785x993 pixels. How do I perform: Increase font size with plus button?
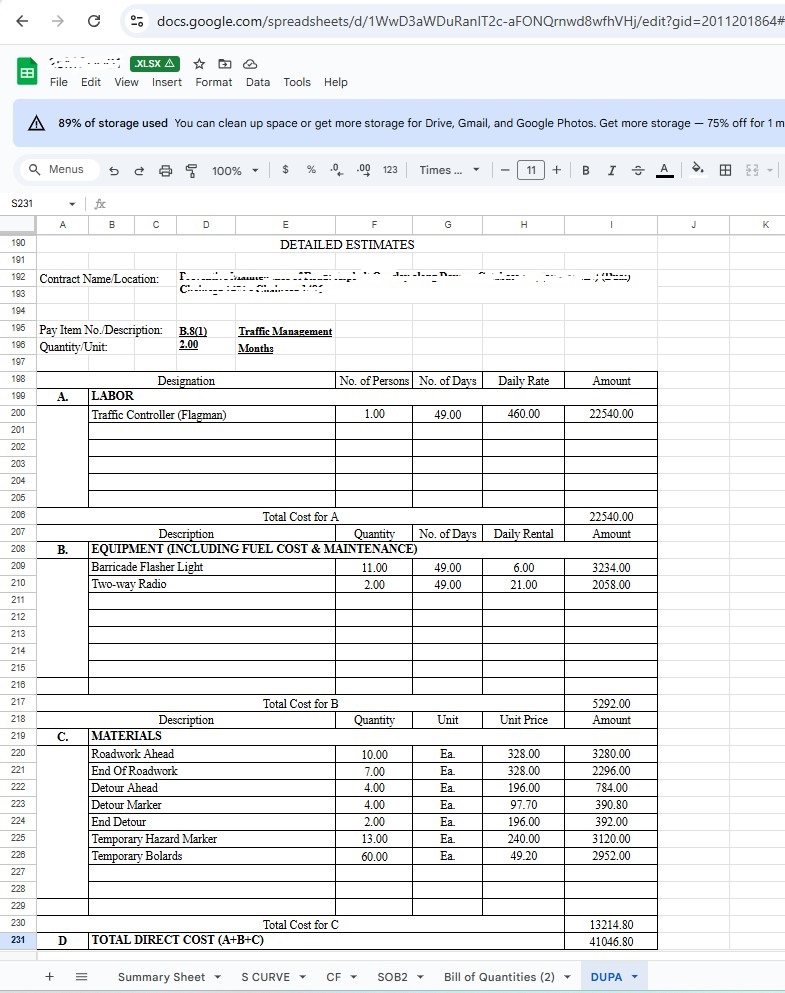(x=556, y=170)
